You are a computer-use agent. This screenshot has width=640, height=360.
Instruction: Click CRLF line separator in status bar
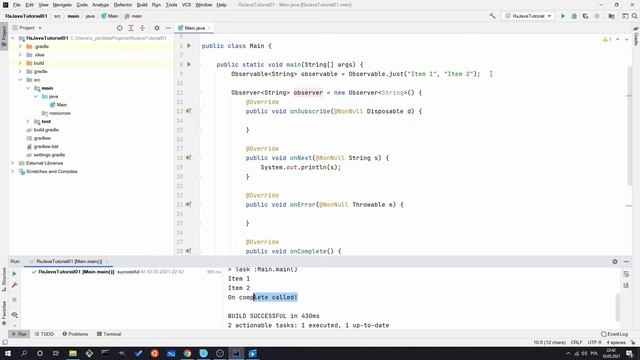[576, 342]
